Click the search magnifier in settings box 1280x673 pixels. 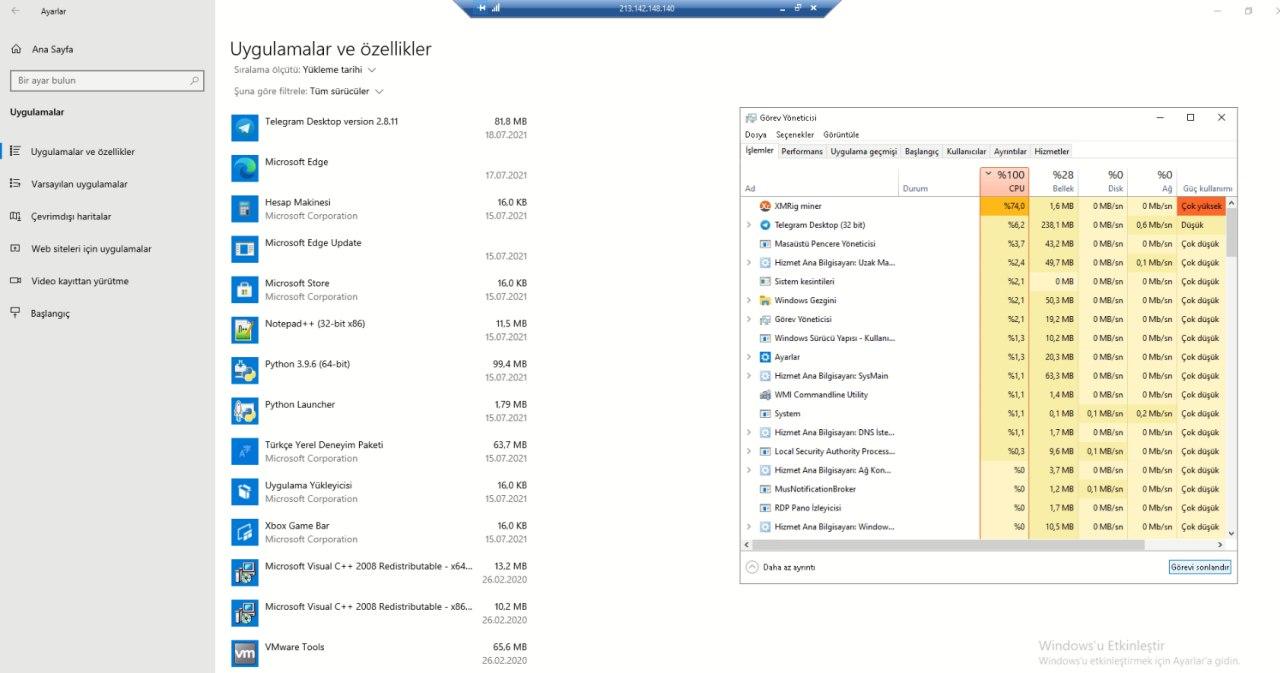[195, 80]
